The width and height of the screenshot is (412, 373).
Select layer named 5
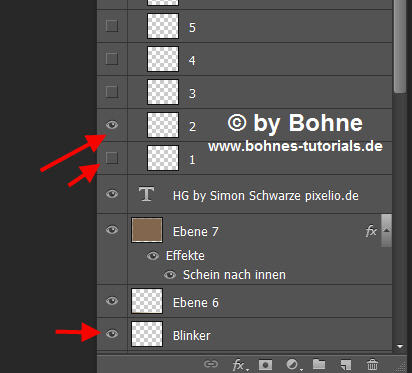pyautogui.click(x=244, y=26)
